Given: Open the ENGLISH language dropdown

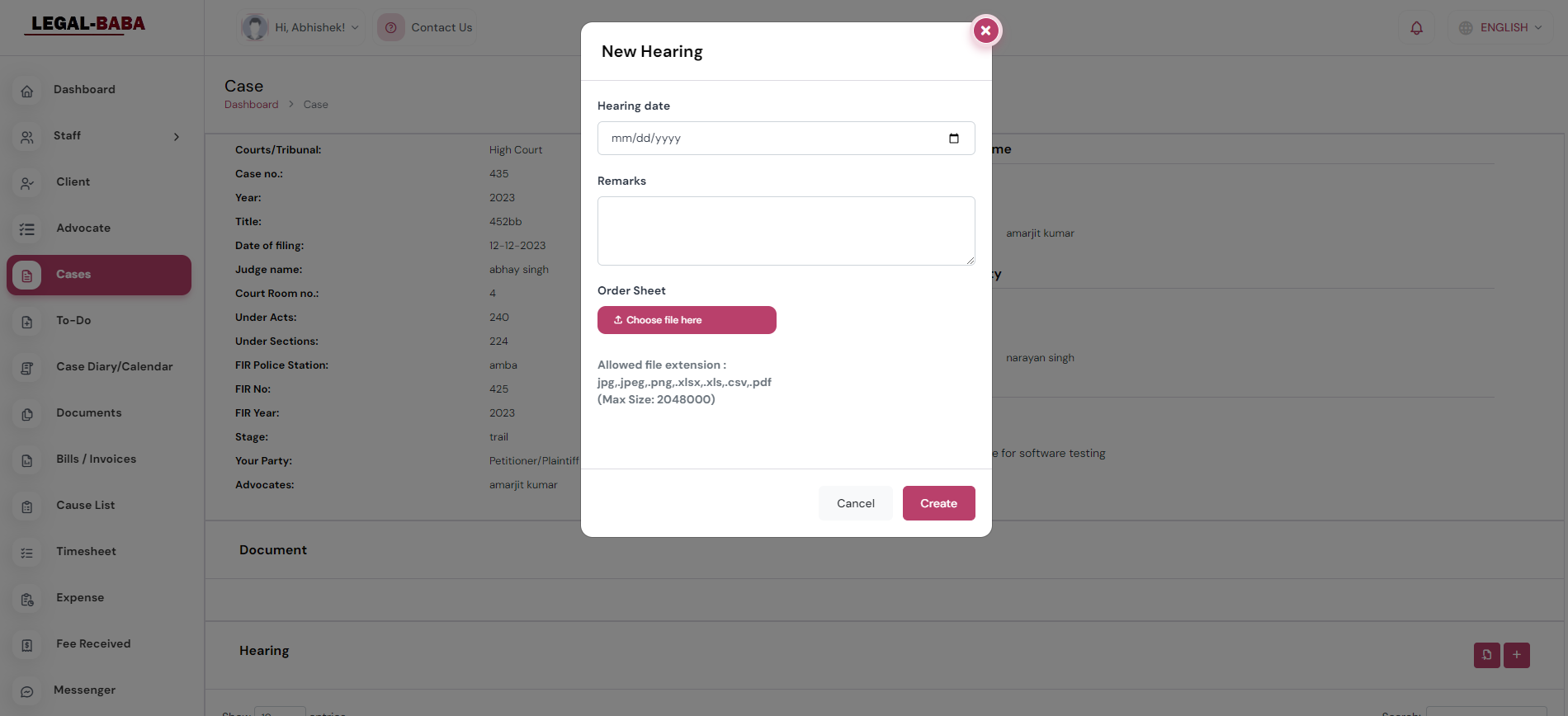Looking at the screenshot, I should tap(1500, 28).
